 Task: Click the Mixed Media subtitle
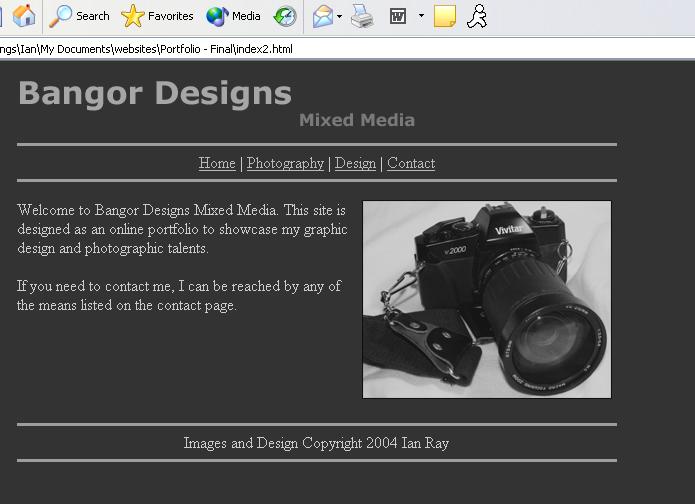357,120
